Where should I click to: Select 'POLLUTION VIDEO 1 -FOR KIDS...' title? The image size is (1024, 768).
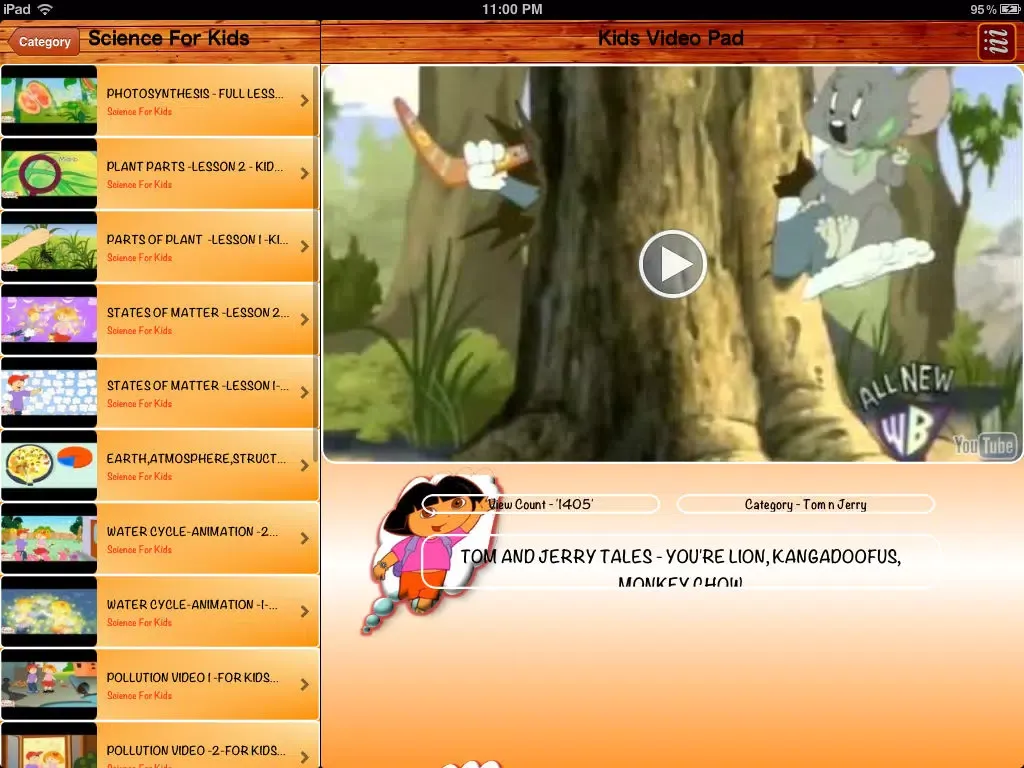193,678
